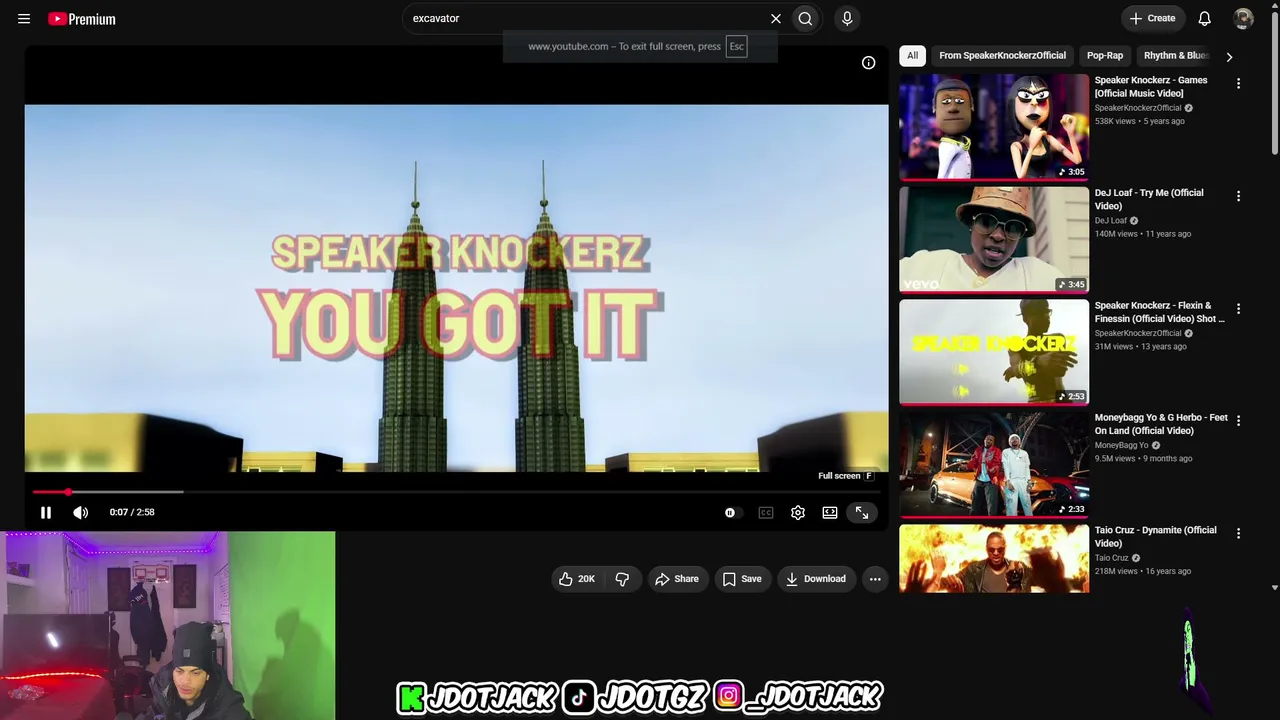
Task: Open more actions ellipsis below video
Action: [875, 579]
